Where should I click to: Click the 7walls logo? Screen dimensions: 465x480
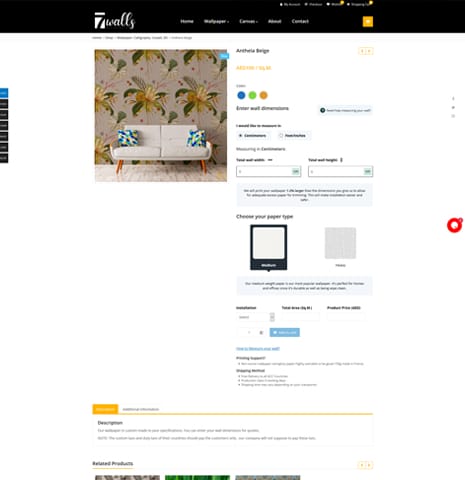click(x=115, y=21)
